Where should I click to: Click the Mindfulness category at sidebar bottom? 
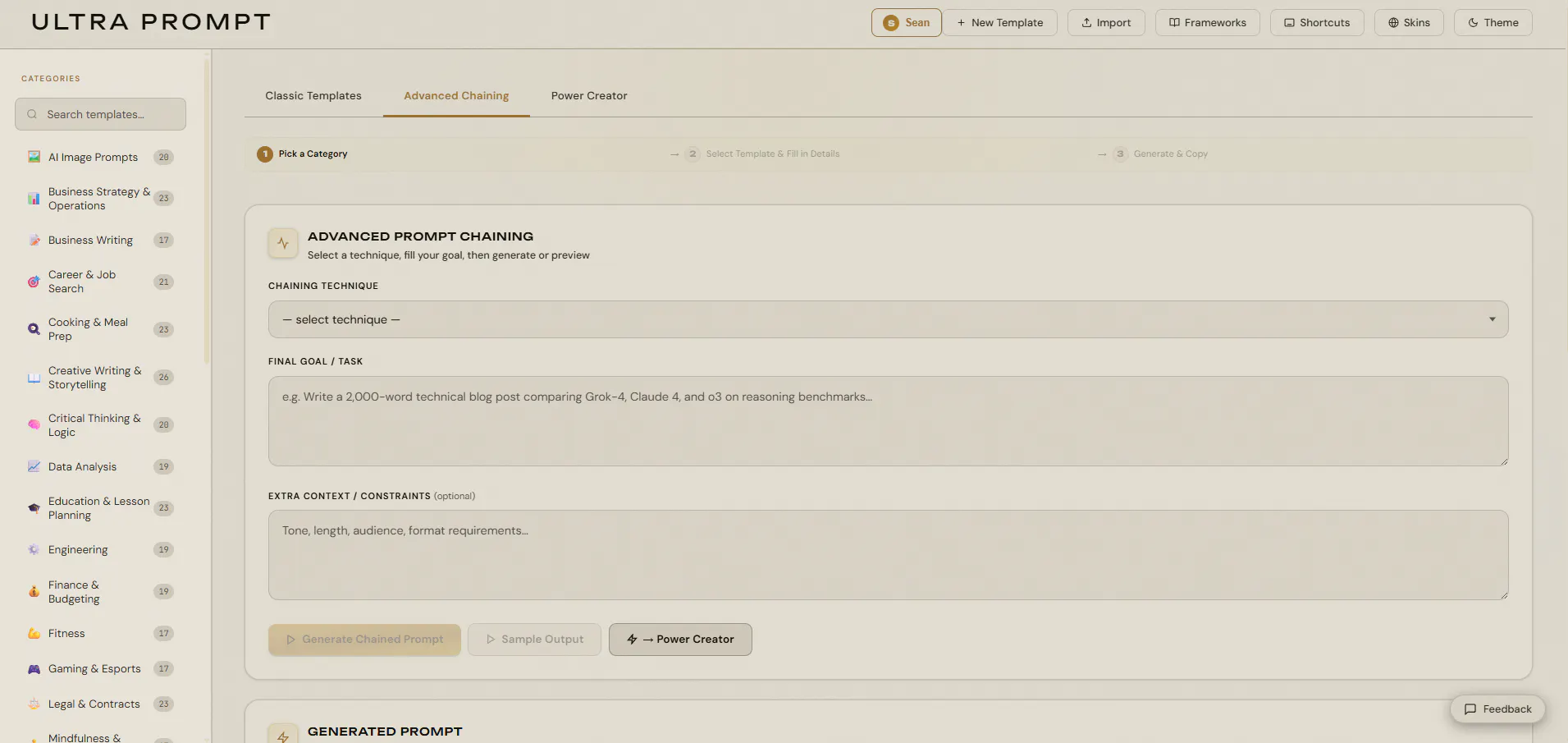100,737
